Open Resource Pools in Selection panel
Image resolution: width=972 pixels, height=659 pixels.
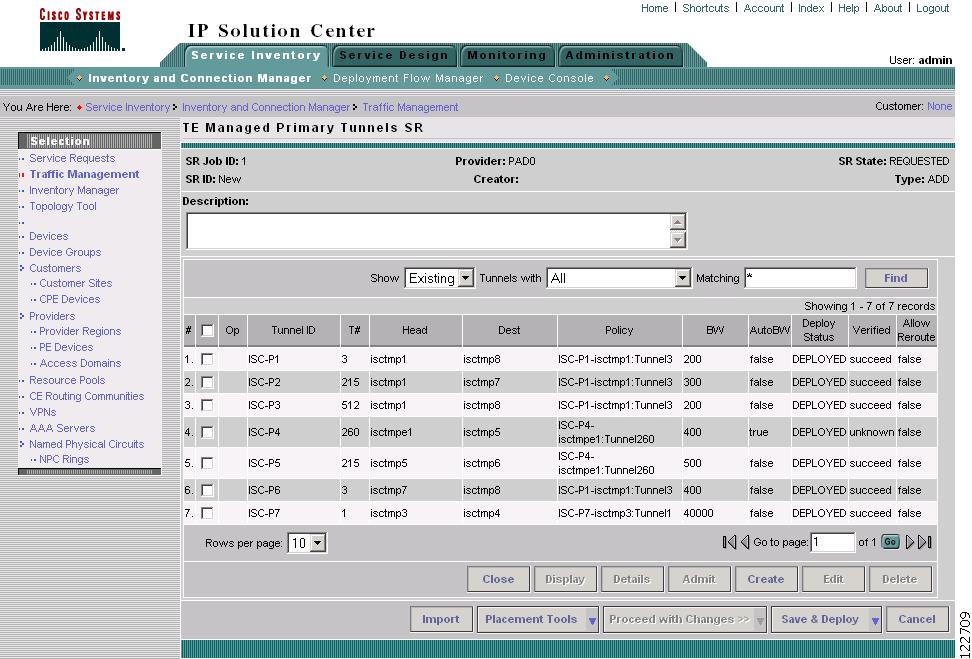(x=67, y=380)
